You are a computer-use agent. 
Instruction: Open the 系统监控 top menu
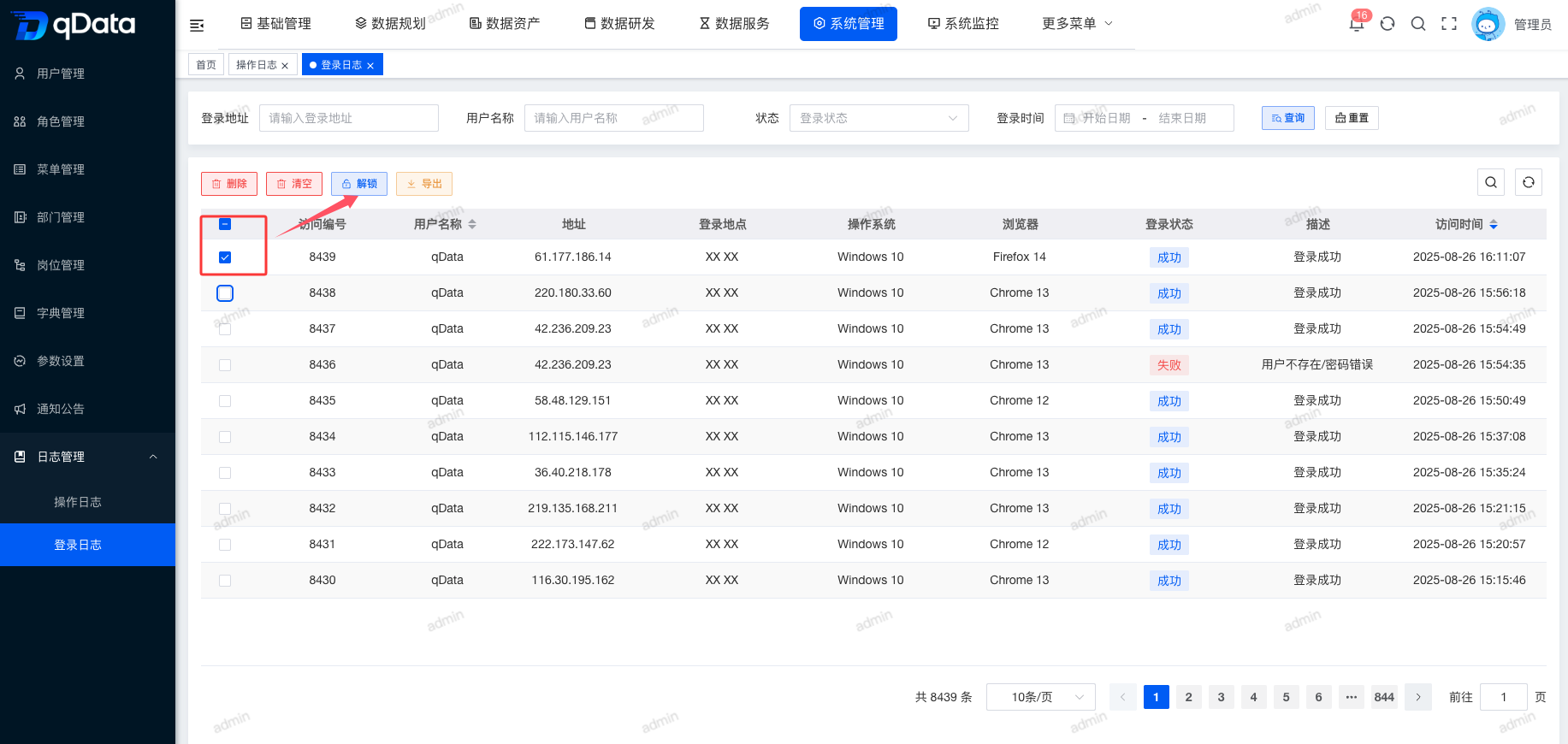963,23
